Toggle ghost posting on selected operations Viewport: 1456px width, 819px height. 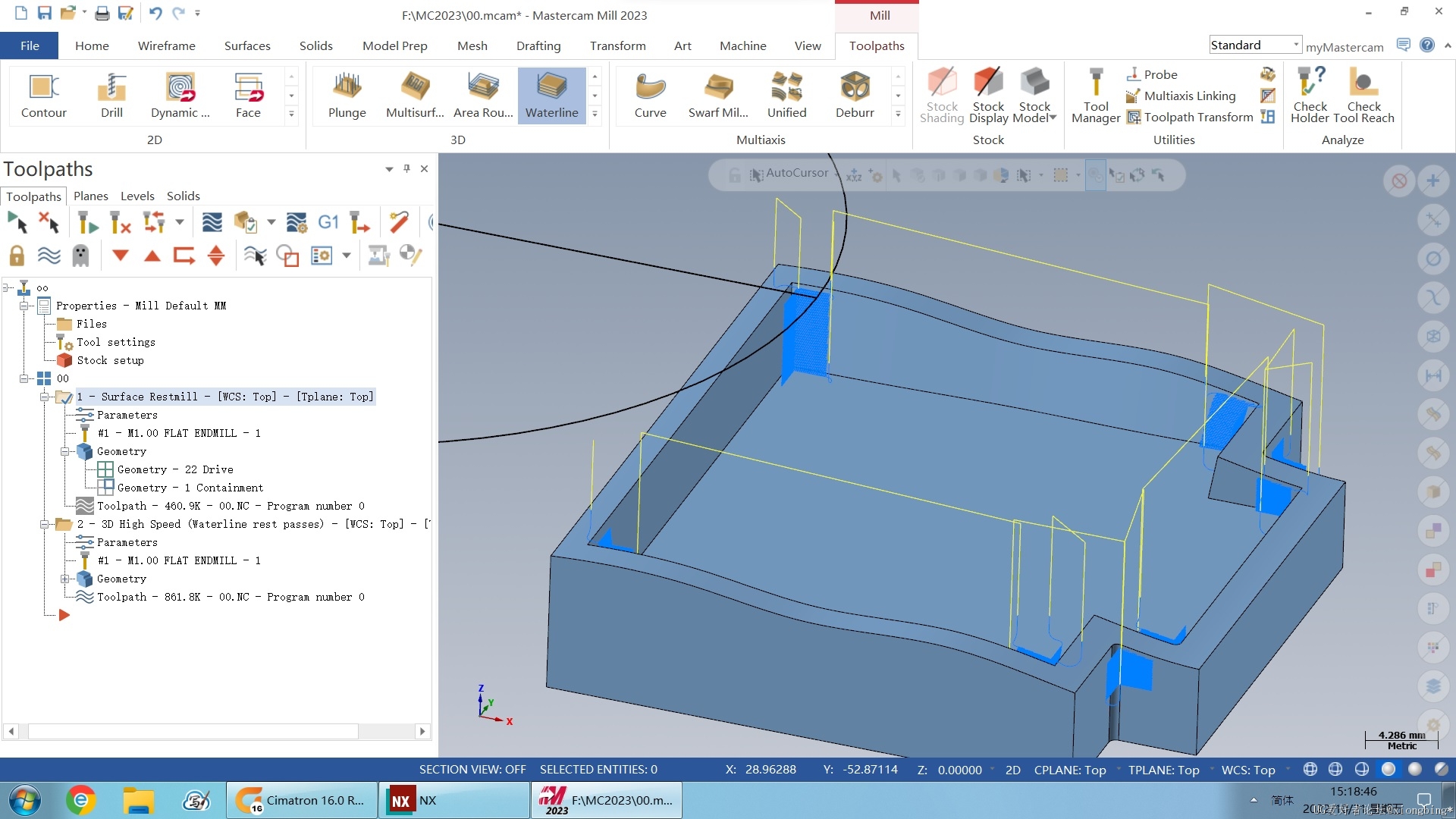click(x=80, y=256)
